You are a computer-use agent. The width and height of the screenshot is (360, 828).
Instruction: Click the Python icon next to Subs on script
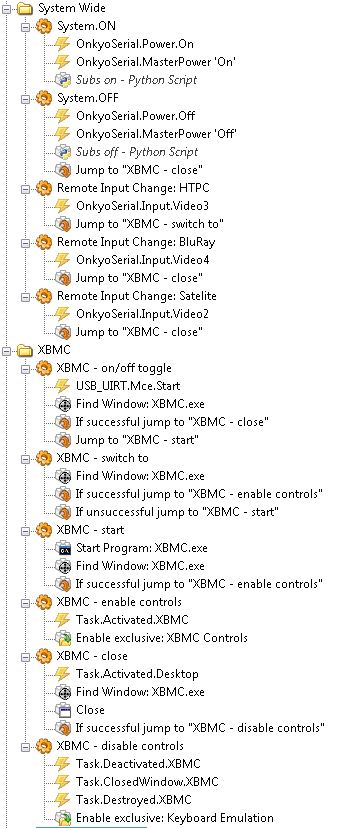pyautogui.click(x=63, y=80)
